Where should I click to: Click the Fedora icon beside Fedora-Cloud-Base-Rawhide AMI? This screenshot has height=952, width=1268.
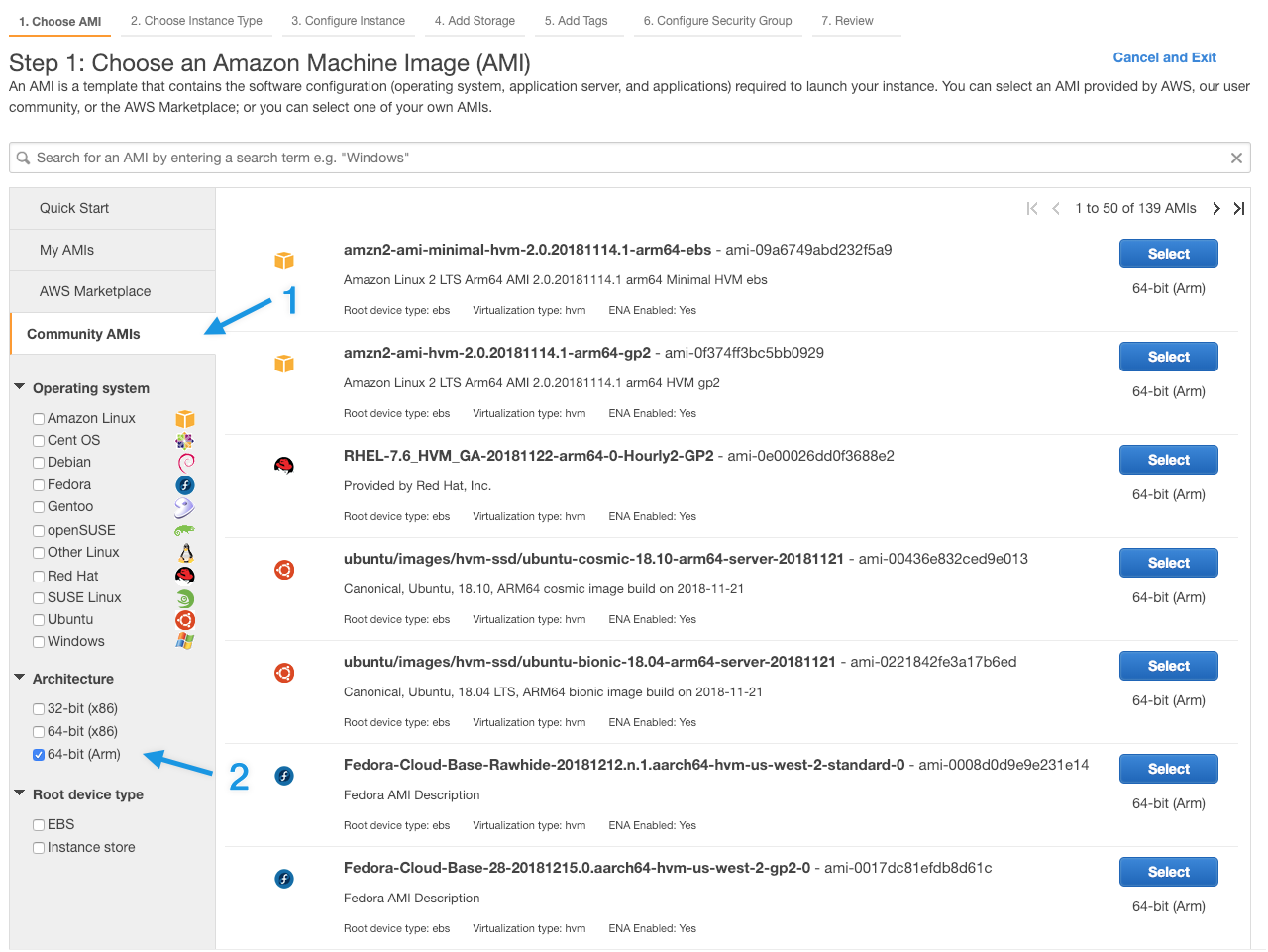(284, 776)
